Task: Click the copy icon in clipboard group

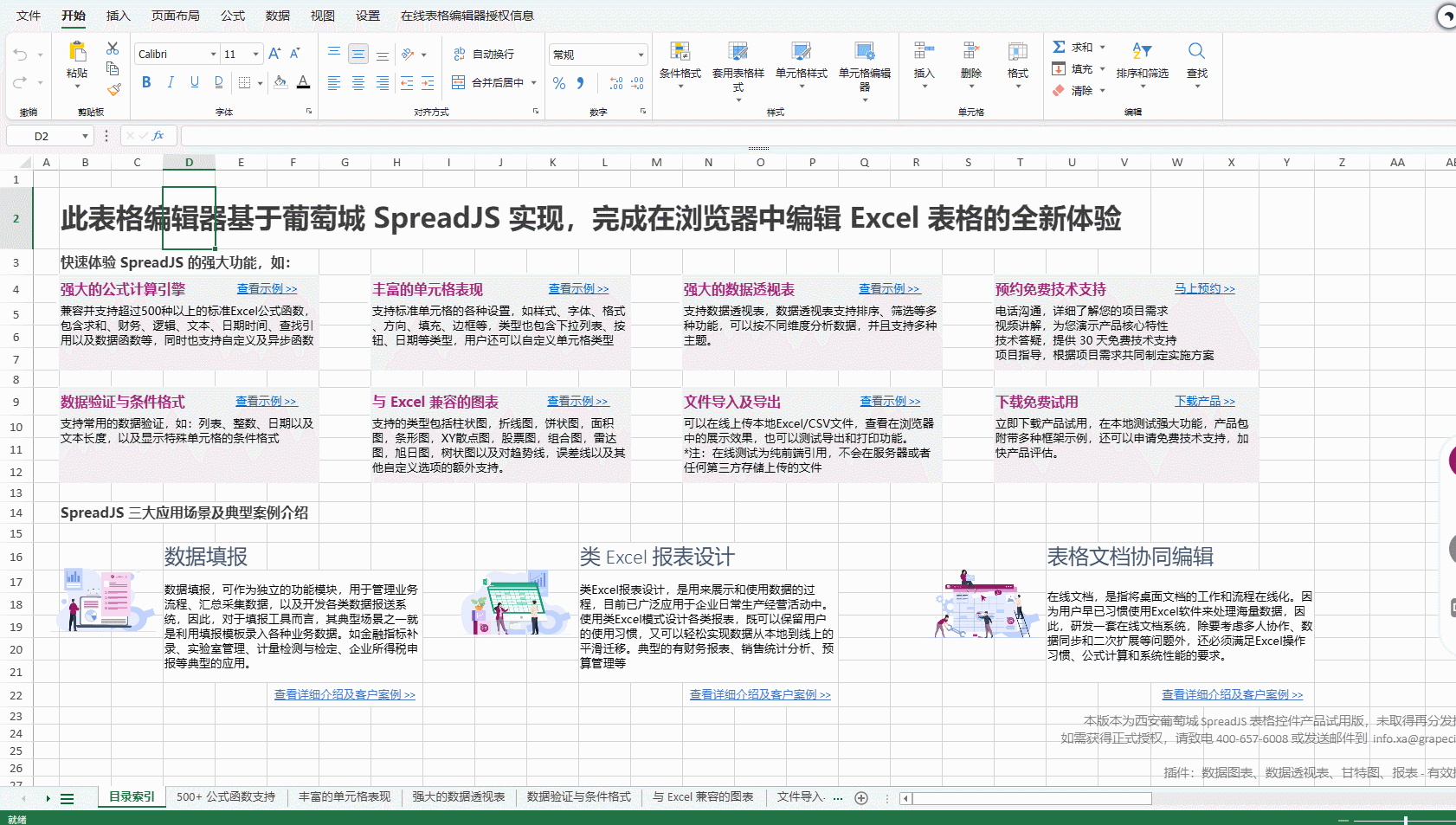Action: [113, 68]
